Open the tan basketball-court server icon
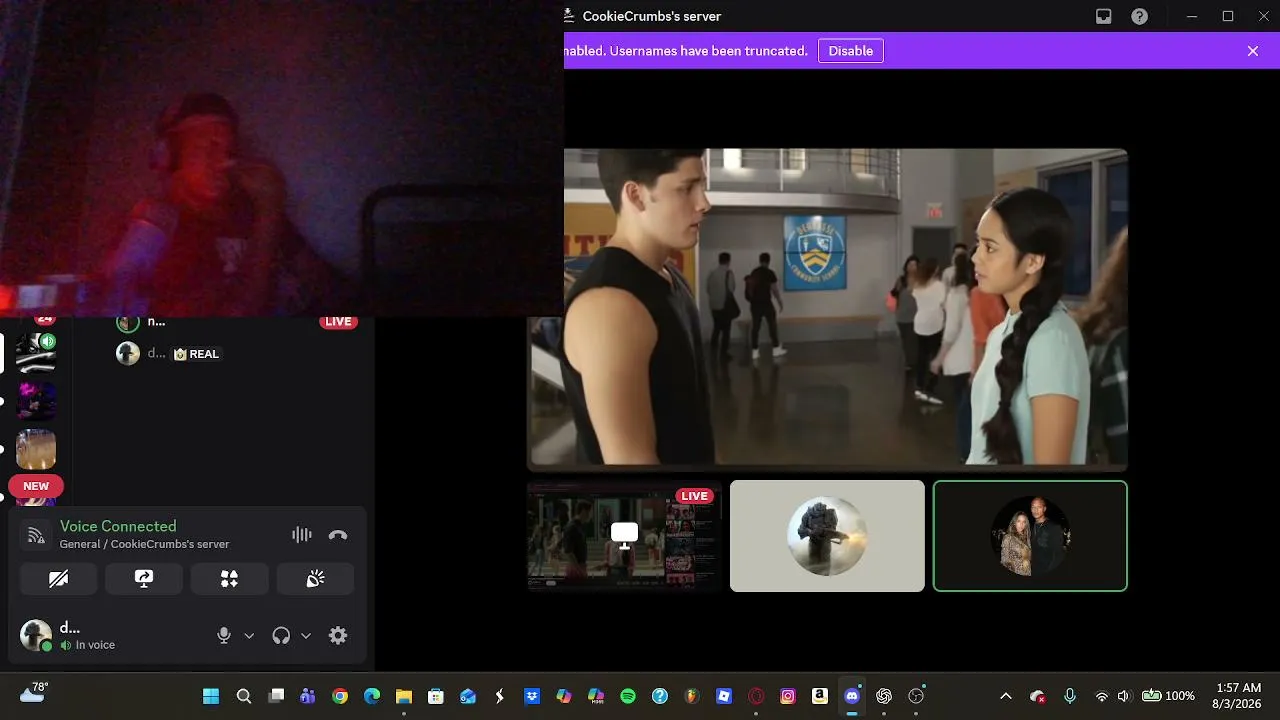The width and height of the screenshot is (1280, 720). [36, 449]
